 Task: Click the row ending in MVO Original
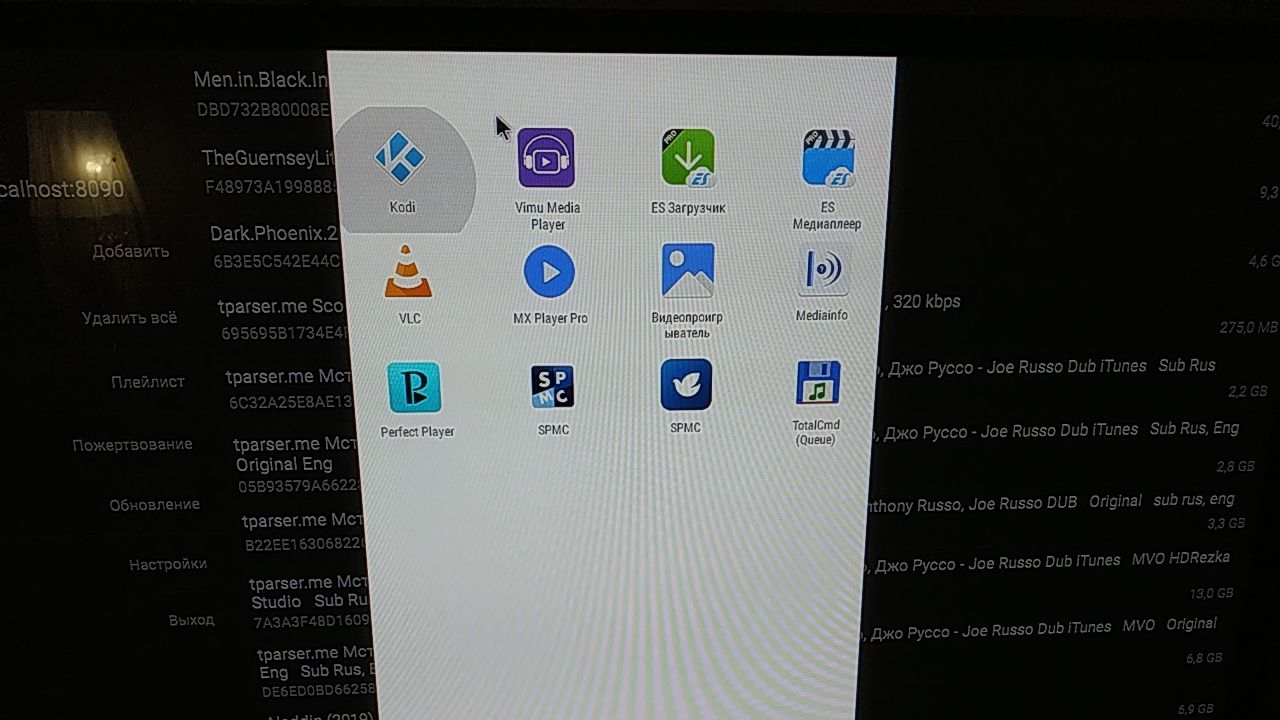[1041, 628]
